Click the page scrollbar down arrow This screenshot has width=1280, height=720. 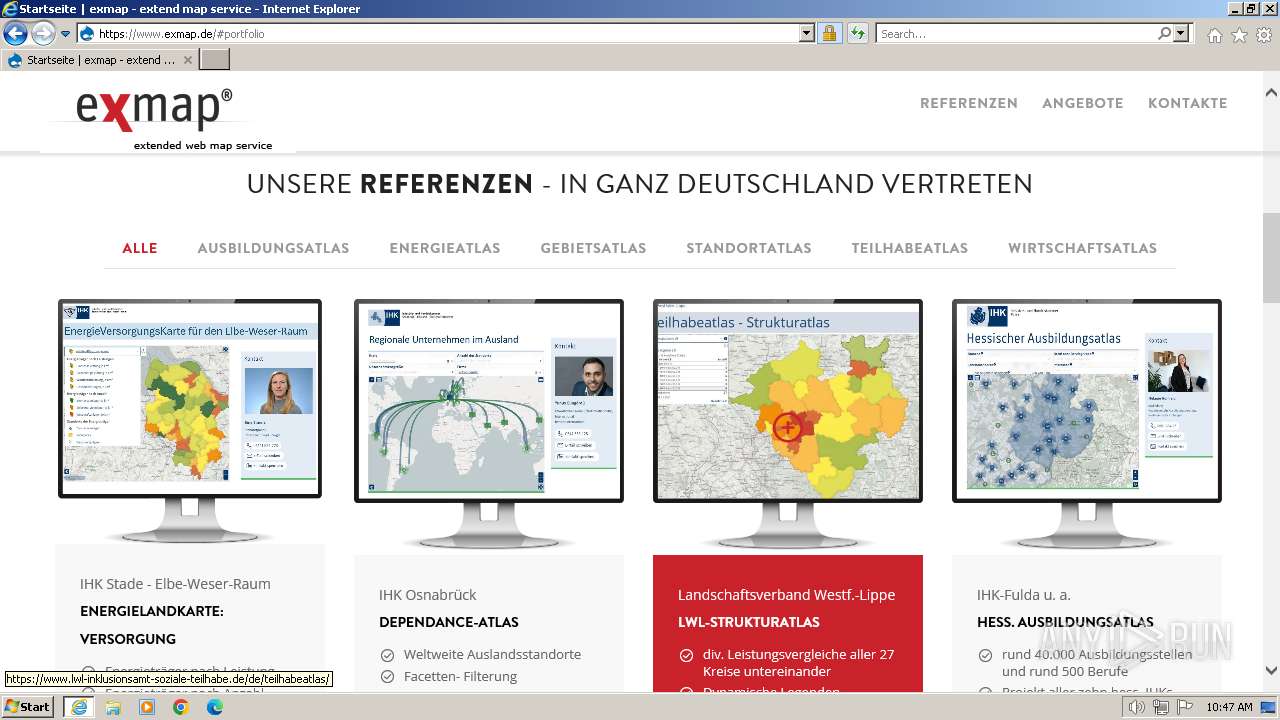1271,671
